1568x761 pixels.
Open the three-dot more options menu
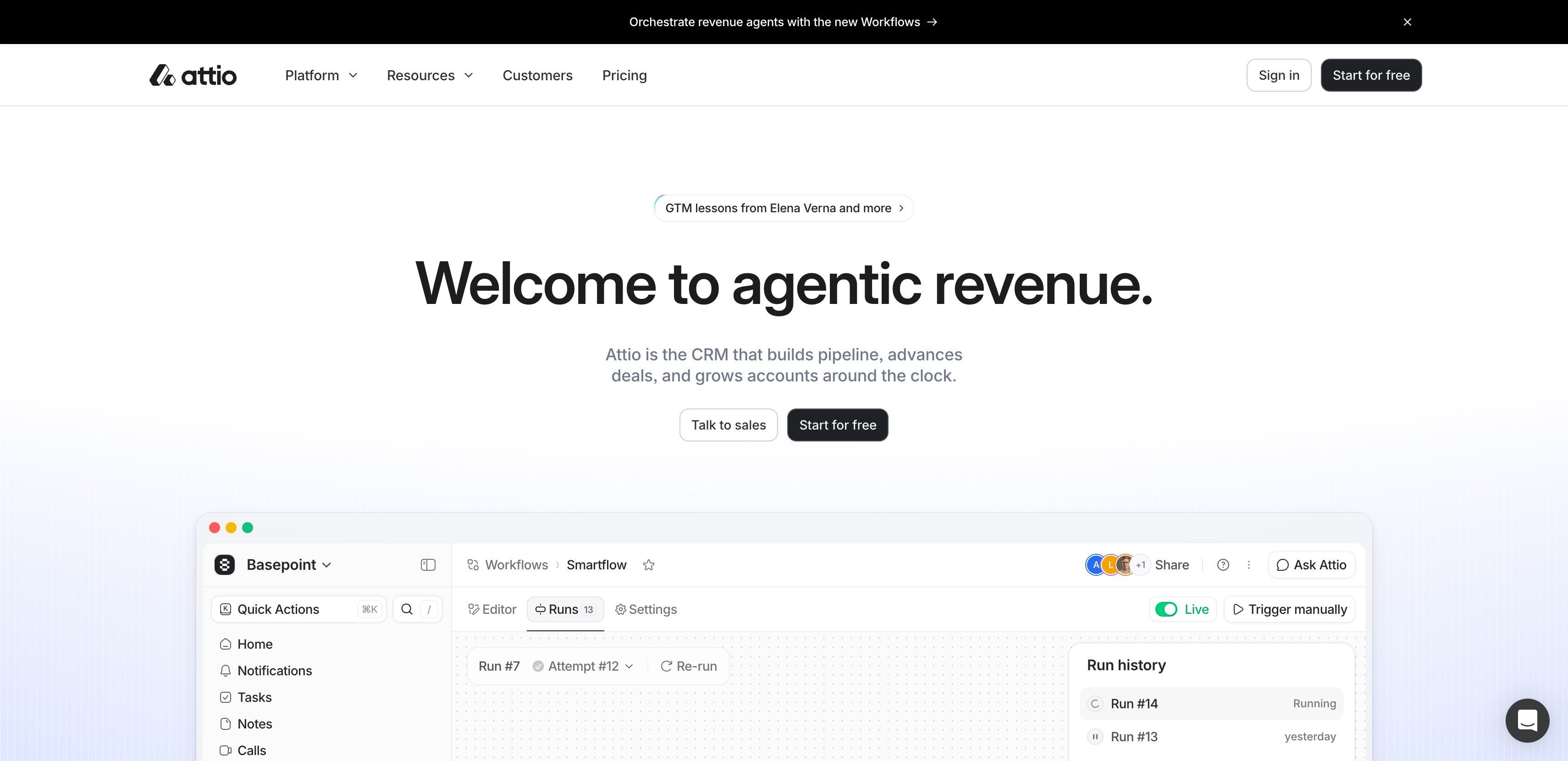(1249, 565)
